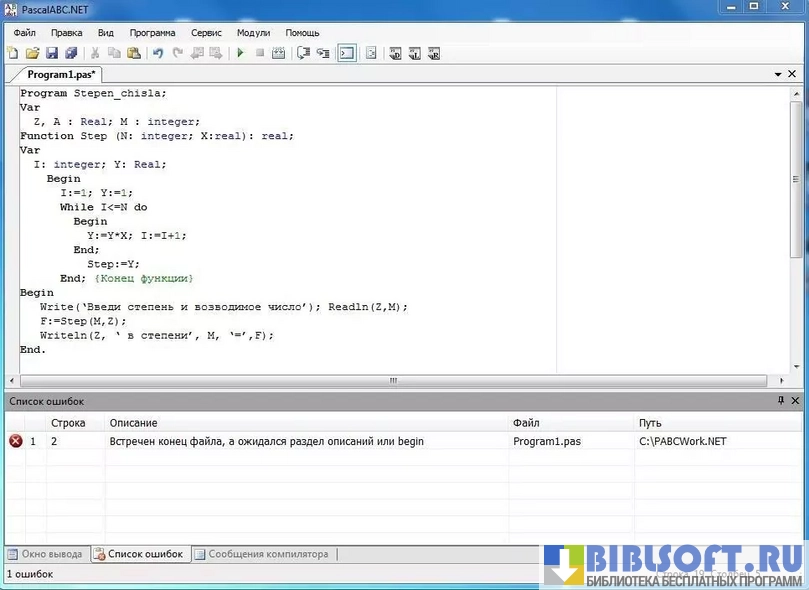The width and height of the screenshot is (809, 590).
Task: Click the Paste clipboard icon
Action: pyautogui.click(x=133, y=53)
